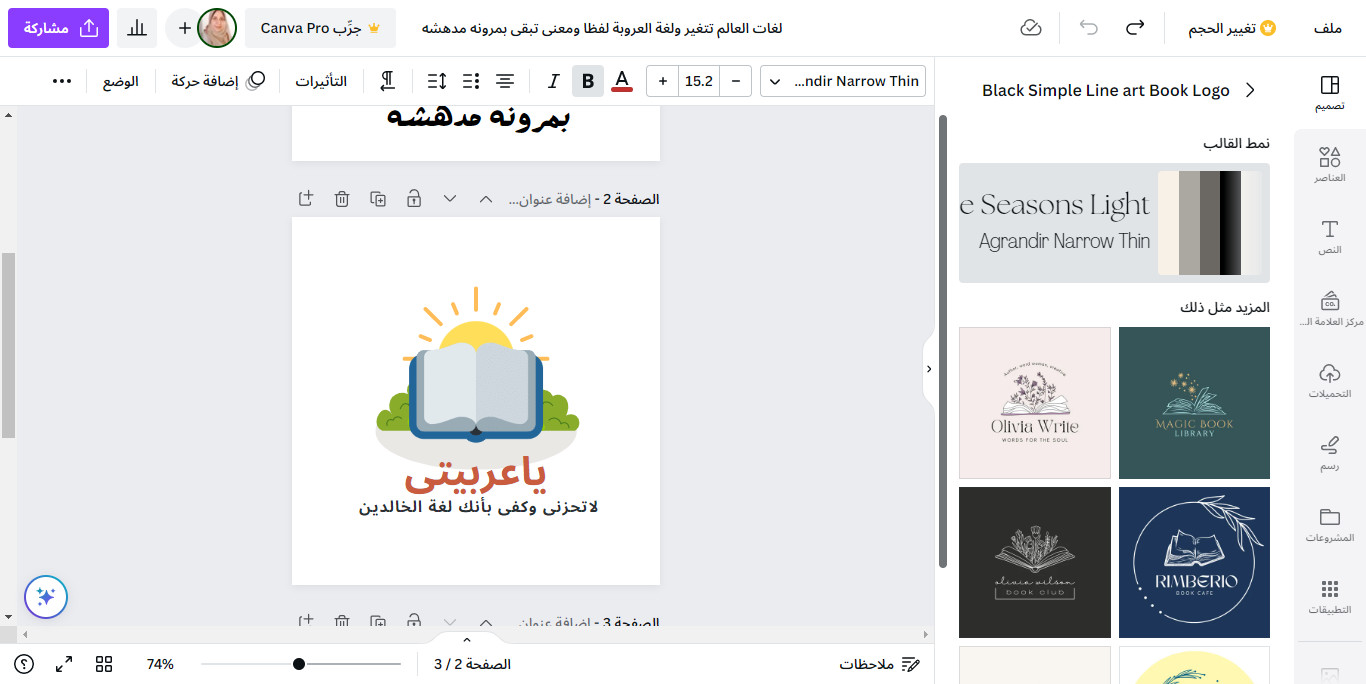
Task: Open the Projects (المشروعات) panel
Action: pyautogui.click(x=1329, y=525)
